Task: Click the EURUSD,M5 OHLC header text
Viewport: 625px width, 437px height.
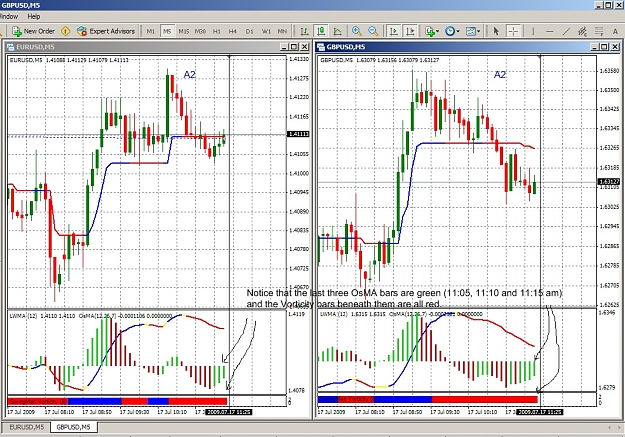Action: click(69, 60)
